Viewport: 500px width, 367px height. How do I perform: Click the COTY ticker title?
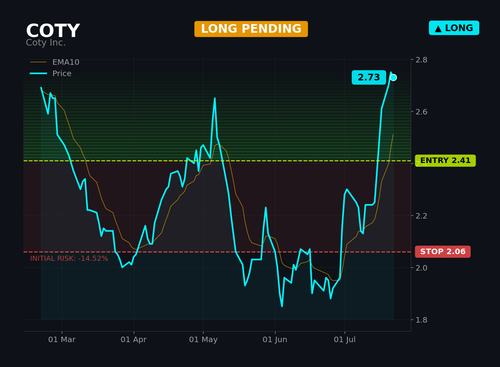(53, 31)
